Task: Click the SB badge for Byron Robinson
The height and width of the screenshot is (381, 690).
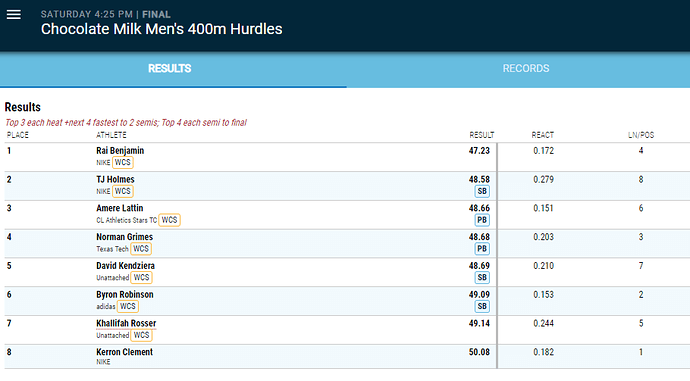Action: pyautogui.click(x=482, y=307)
